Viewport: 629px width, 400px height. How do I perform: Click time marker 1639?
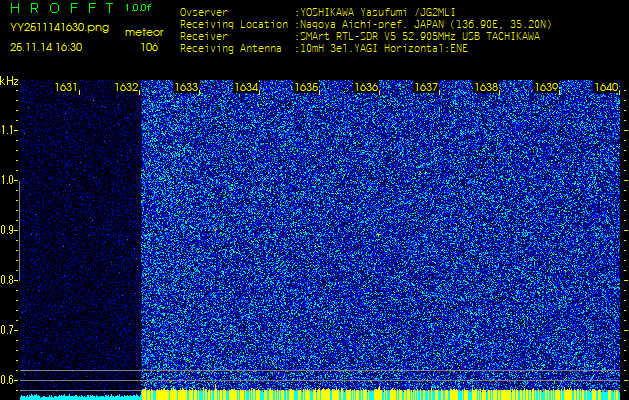pyautogui.click(x=546, y=87)
